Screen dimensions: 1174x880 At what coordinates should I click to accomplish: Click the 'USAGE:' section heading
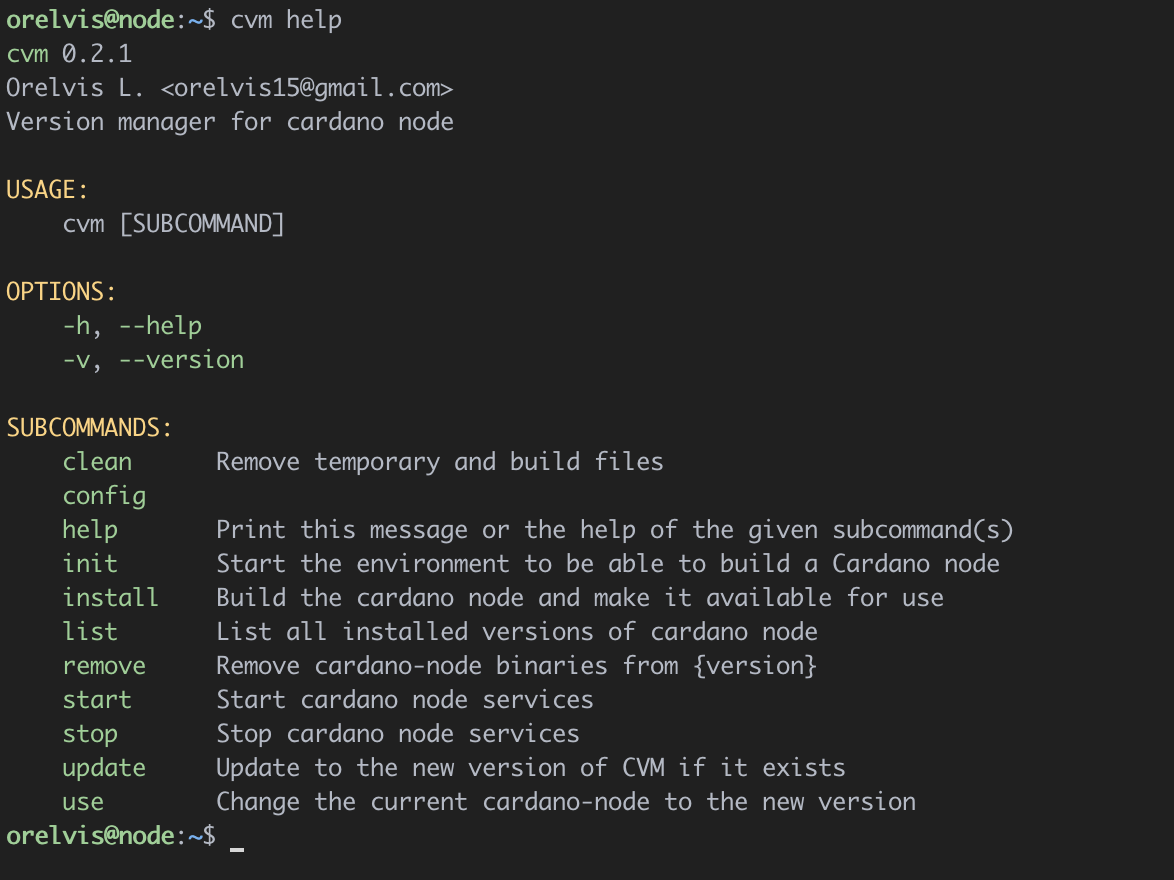[48, 190]
